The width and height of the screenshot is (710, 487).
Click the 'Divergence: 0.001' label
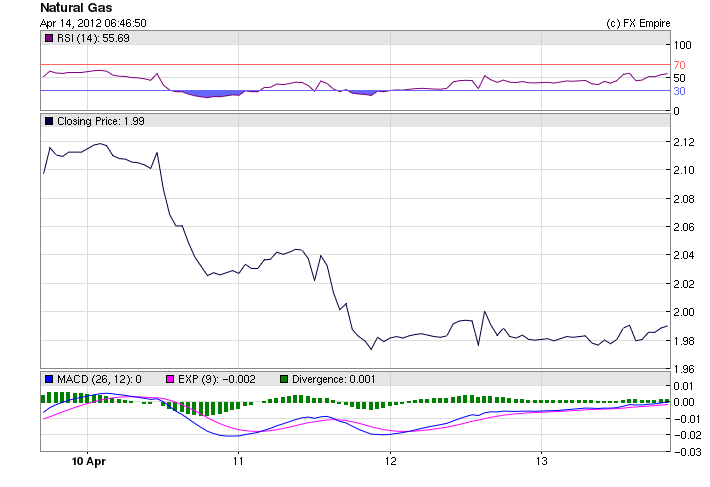pos(334,379)
